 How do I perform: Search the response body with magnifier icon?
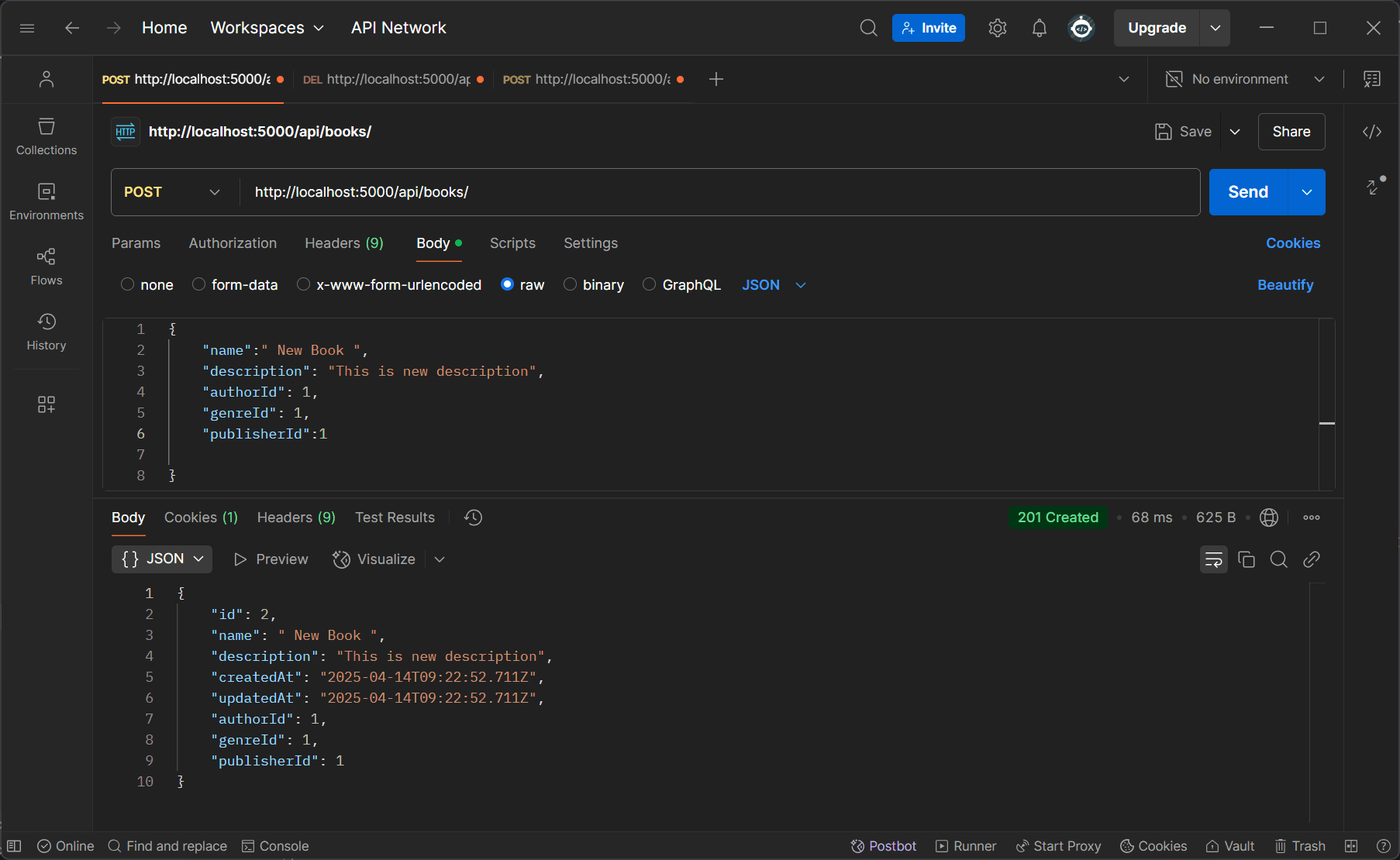point(1279,559)
